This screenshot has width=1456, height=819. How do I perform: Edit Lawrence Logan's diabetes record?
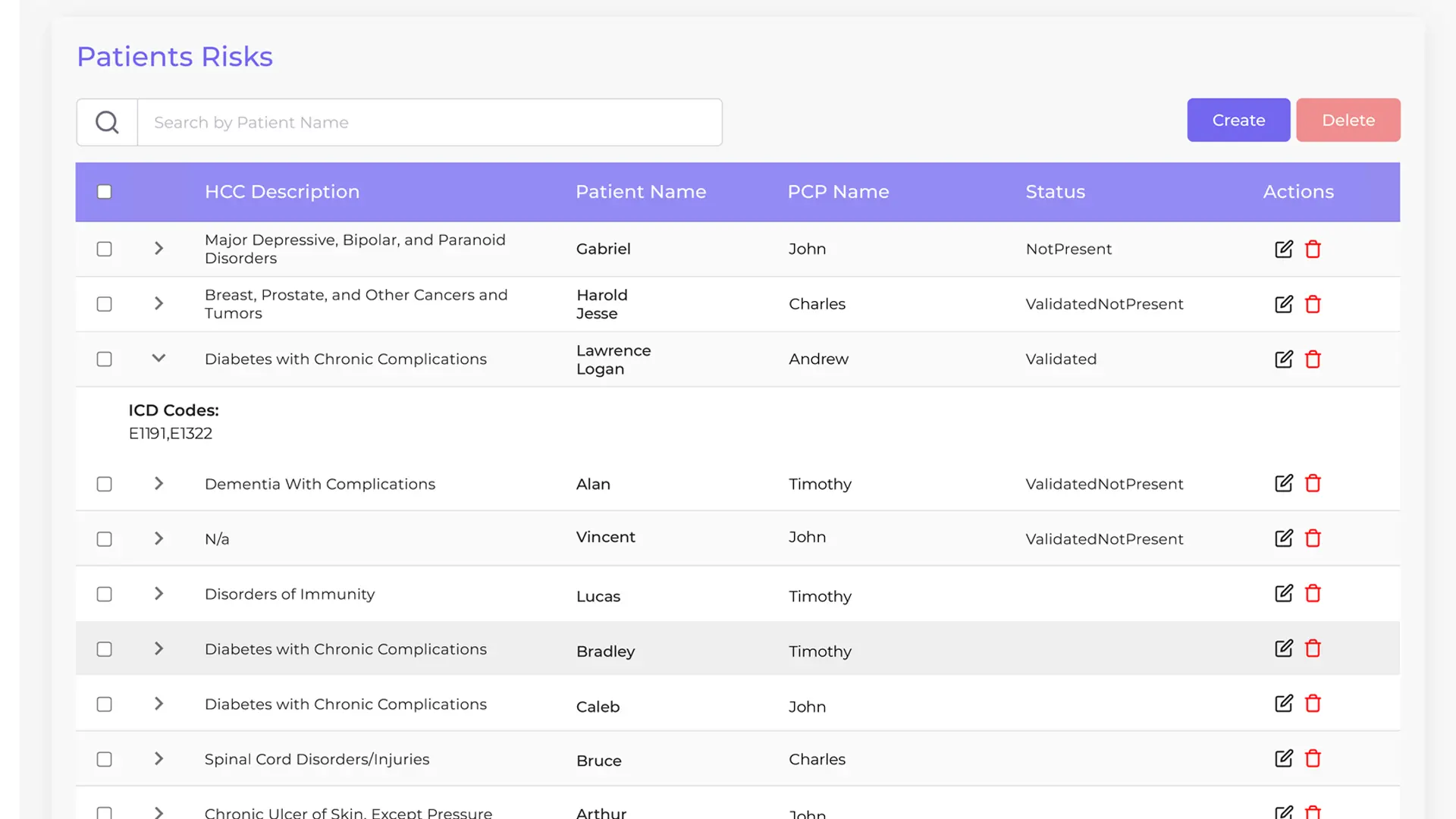tap(1283, 359)
